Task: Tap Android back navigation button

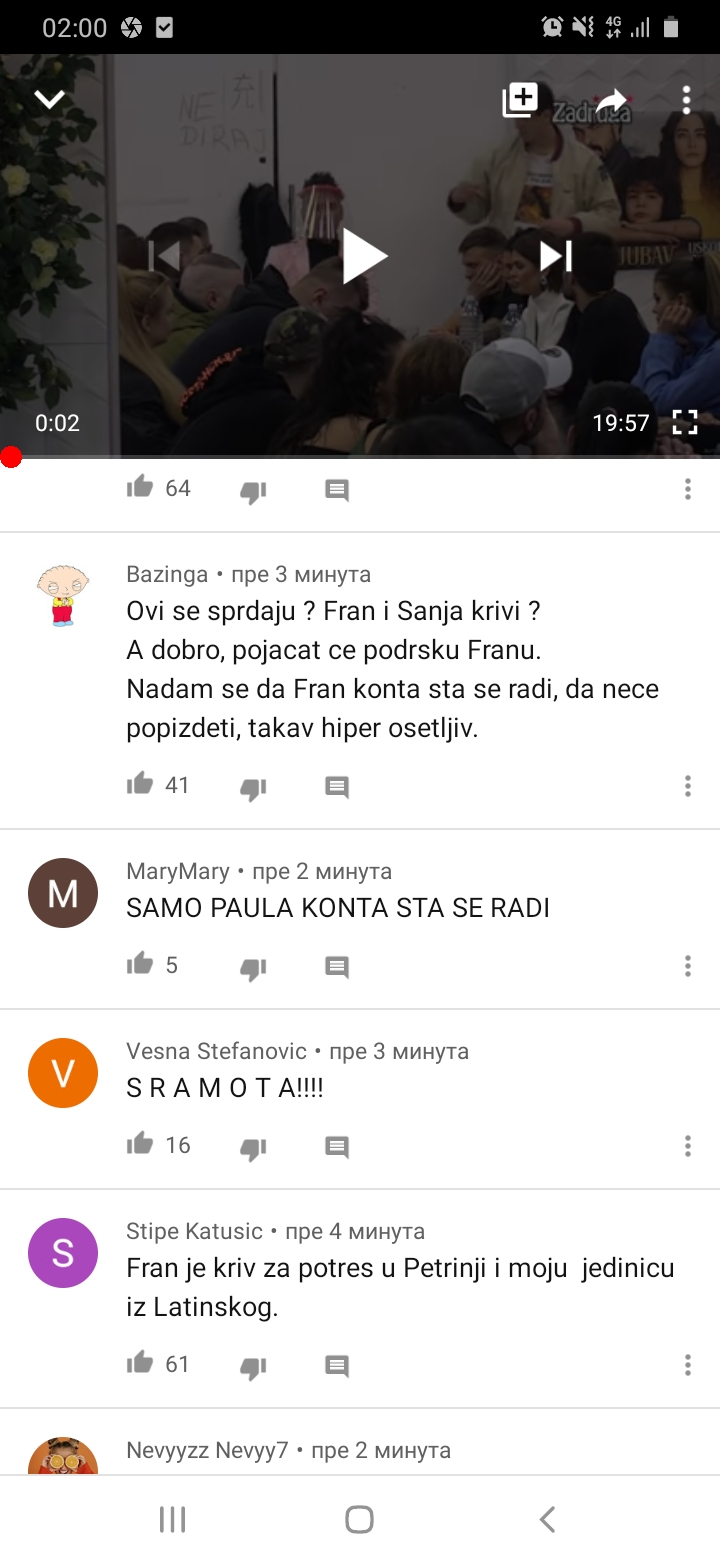Action: point(547,1519)
